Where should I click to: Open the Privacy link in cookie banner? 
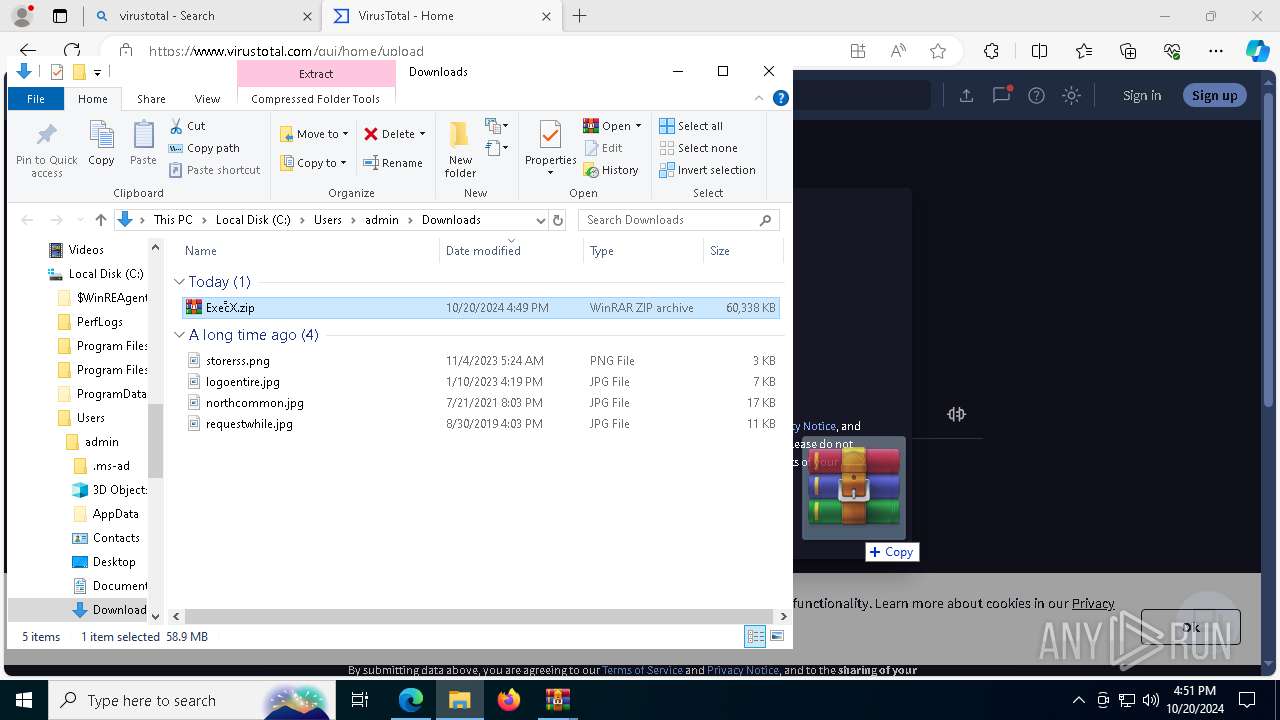[x=1093, y=603]
